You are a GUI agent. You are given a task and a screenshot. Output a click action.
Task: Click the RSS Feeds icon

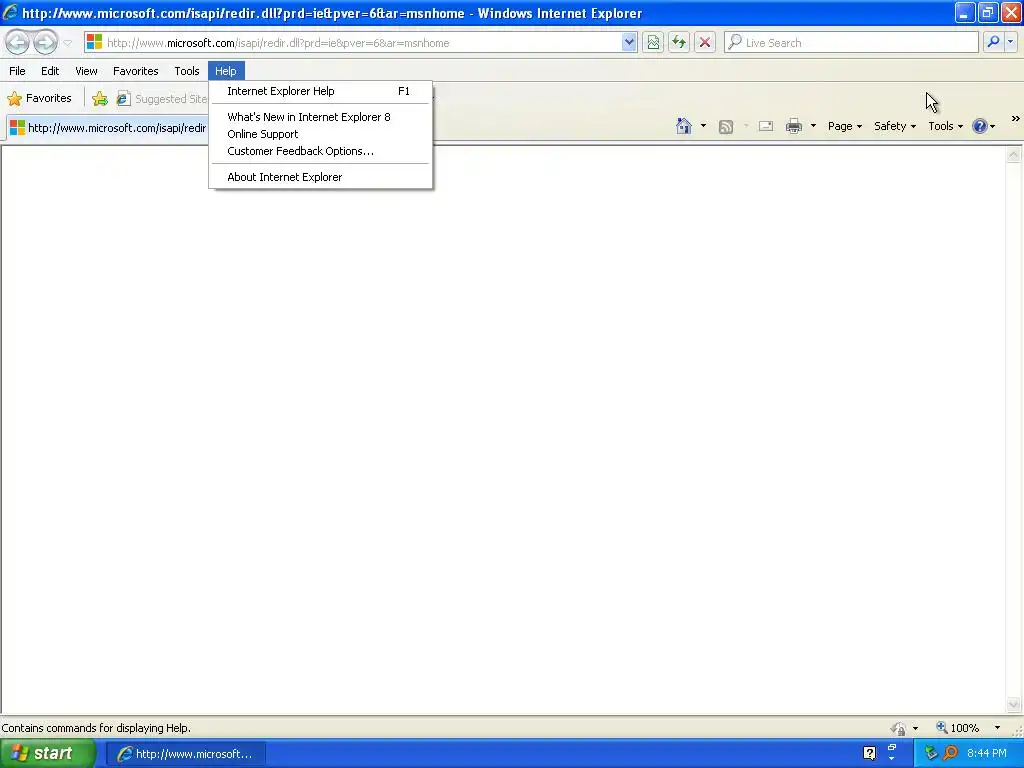pos(726,127)
